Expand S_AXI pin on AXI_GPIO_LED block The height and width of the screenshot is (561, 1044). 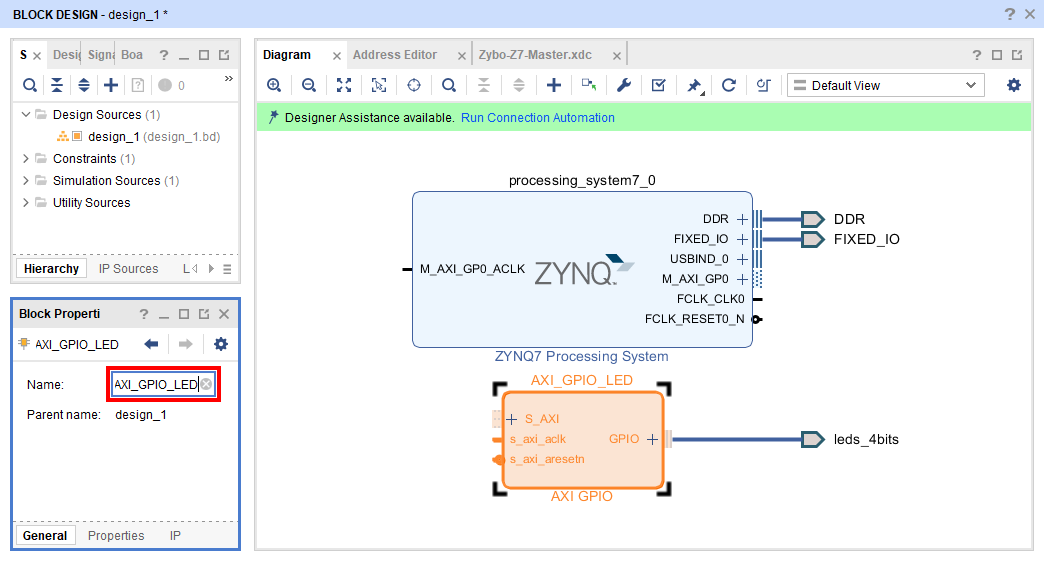(x=511, y=419)
